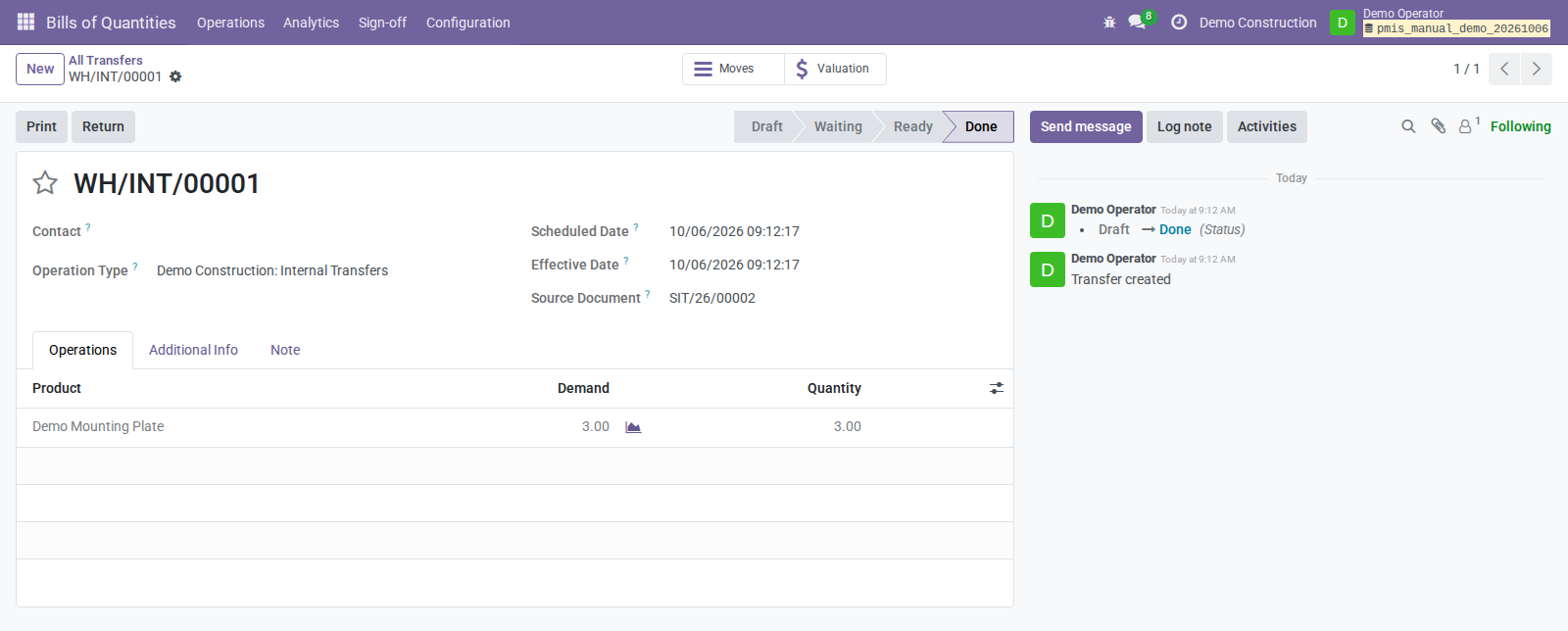This screenshot has width=1568, height=631.
Task: Switch to the Note tab
Action: coord(285,350)
